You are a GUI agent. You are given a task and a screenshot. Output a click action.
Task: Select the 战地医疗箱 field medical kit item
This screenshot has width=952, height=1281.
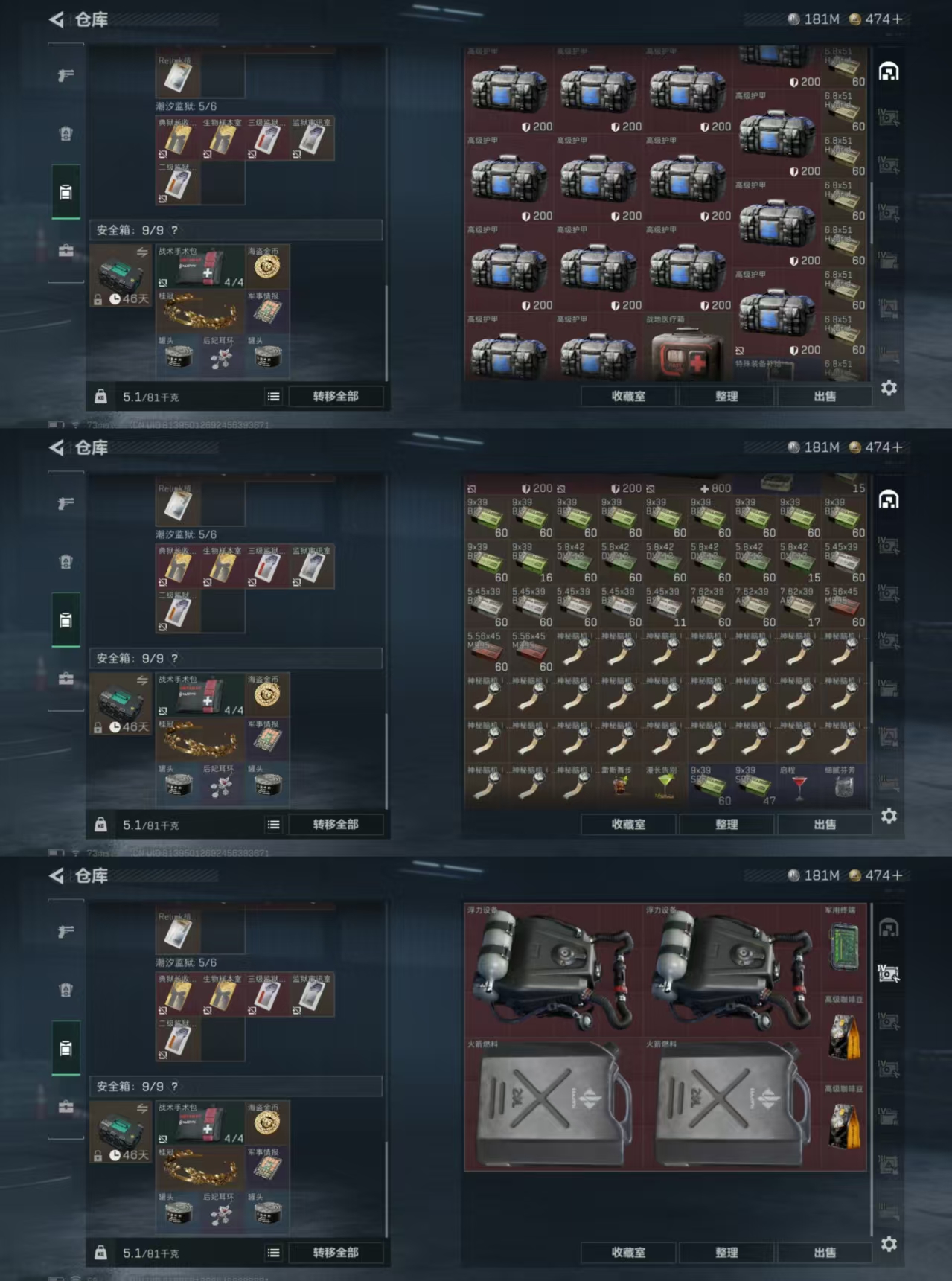(687, 348)
